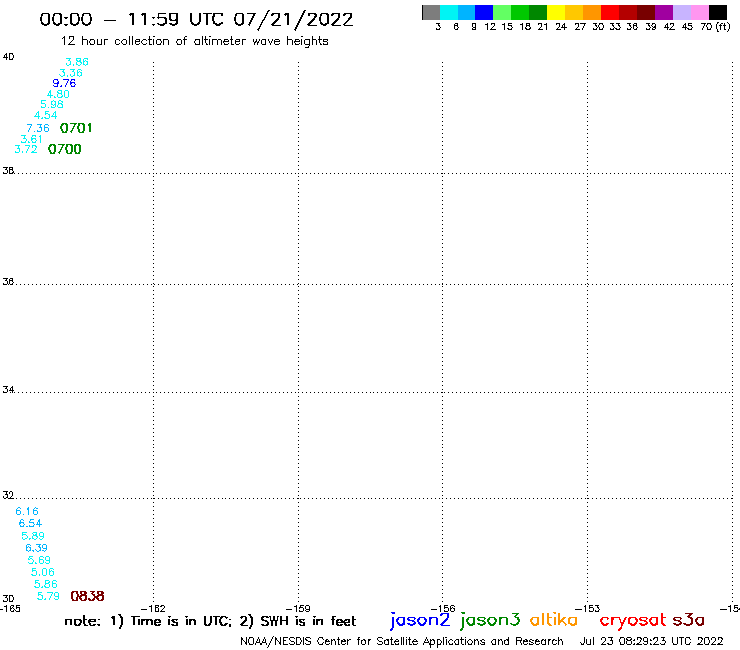Click the 'note: Time is in UTC' text
Image resolution: width=740 pixels, height=650 pixels.
pyautogui.click(x=210, y=621)
